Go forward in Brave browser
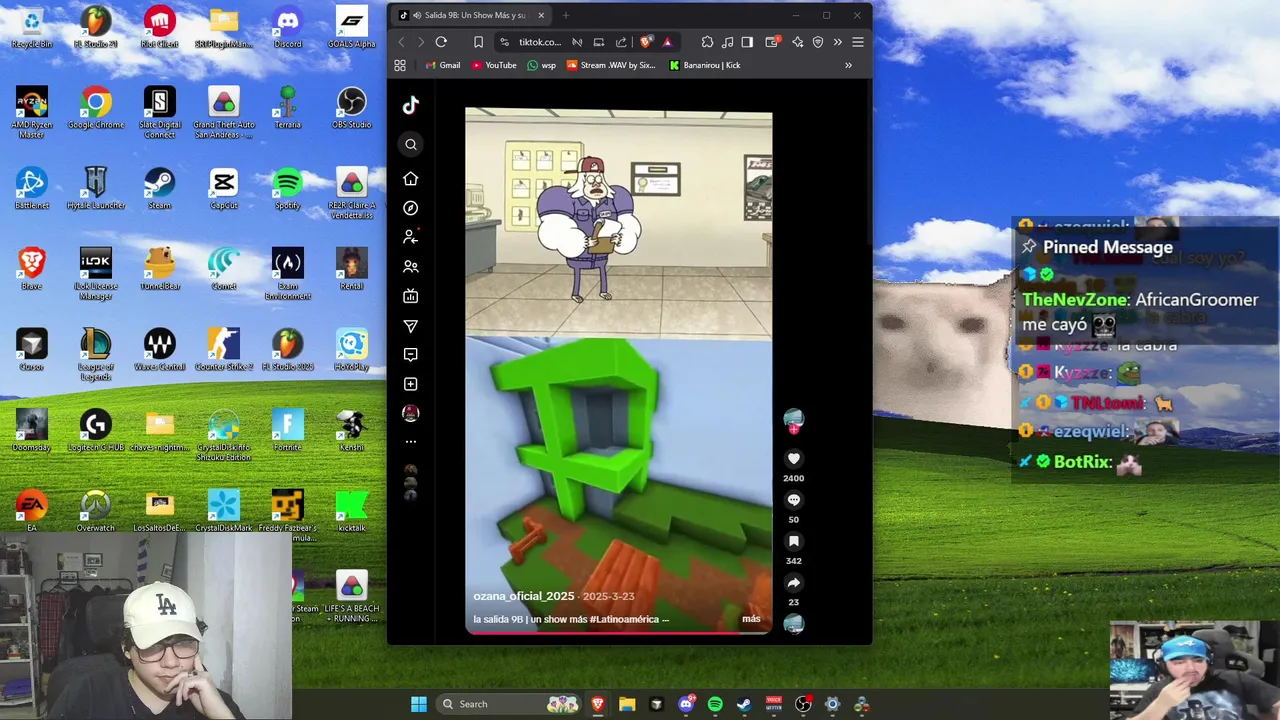 coord(420,42)
